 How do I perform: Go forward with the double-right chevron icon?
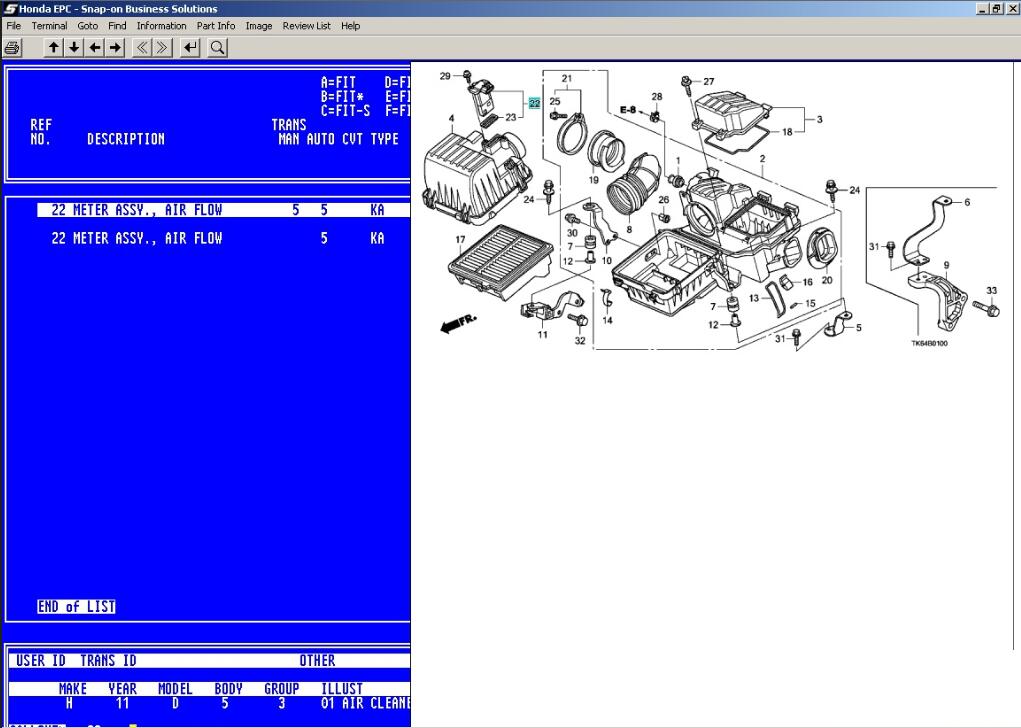[x=162, y=48]
